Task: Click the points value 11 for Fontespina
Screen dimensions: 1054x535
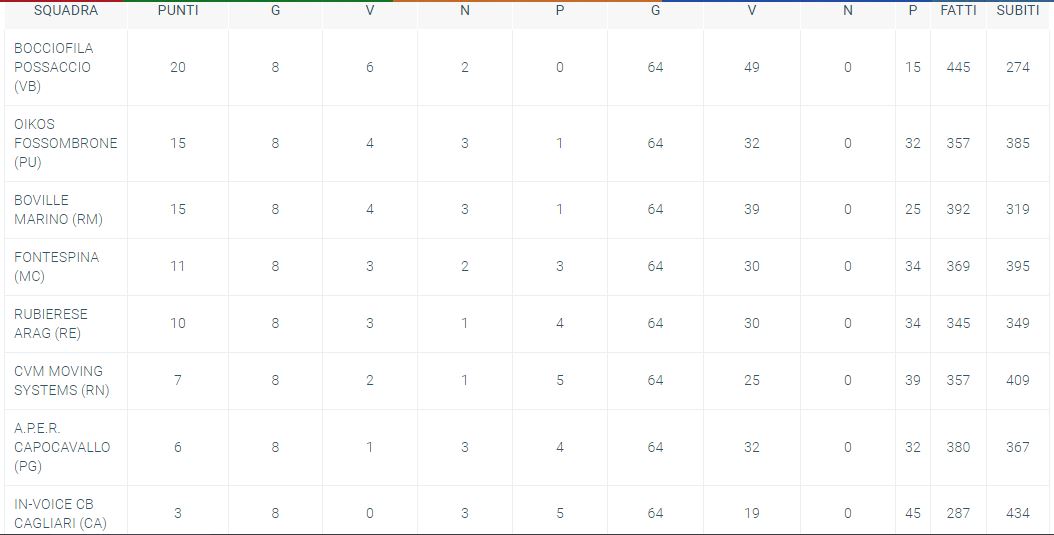Action: (x=178, y=266)
